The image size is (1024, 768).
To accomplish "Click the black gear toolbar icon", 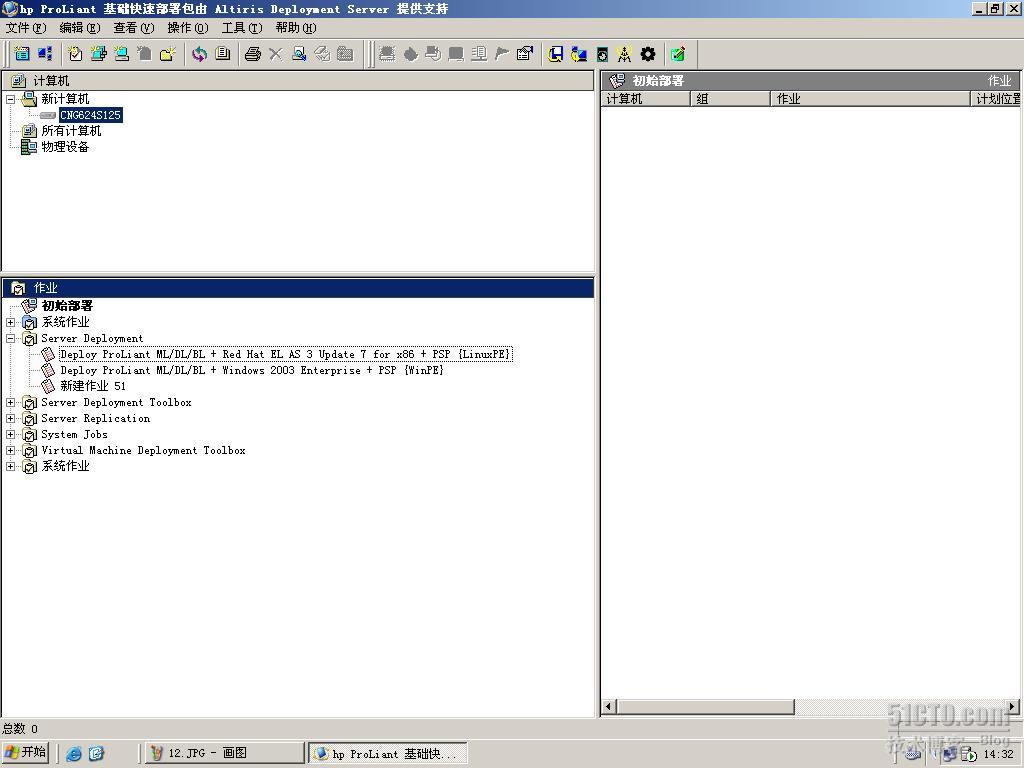I will 648,54.
